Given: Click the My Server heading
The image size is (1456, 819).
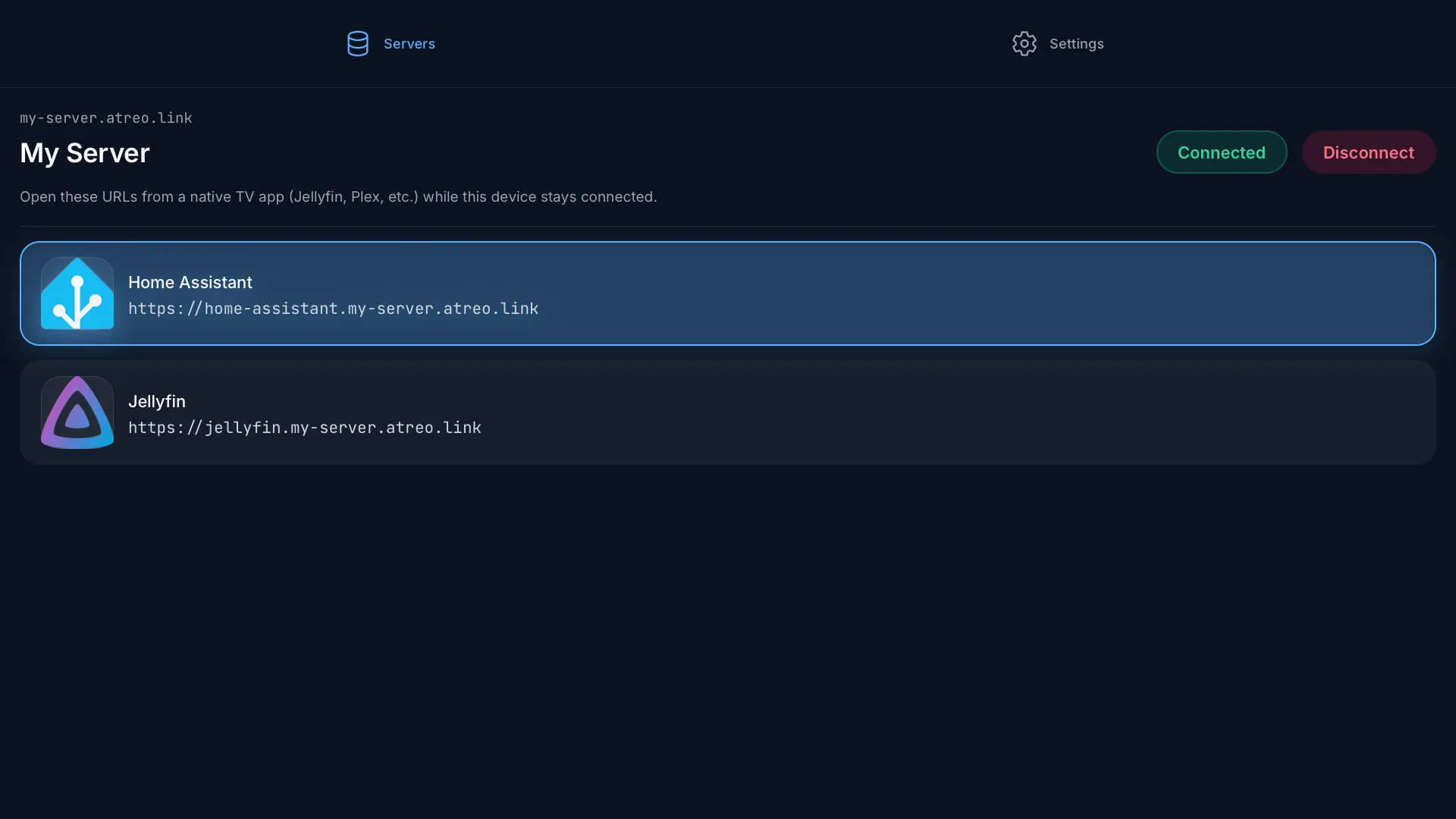Looking at the screenshot, I should 85,153.
